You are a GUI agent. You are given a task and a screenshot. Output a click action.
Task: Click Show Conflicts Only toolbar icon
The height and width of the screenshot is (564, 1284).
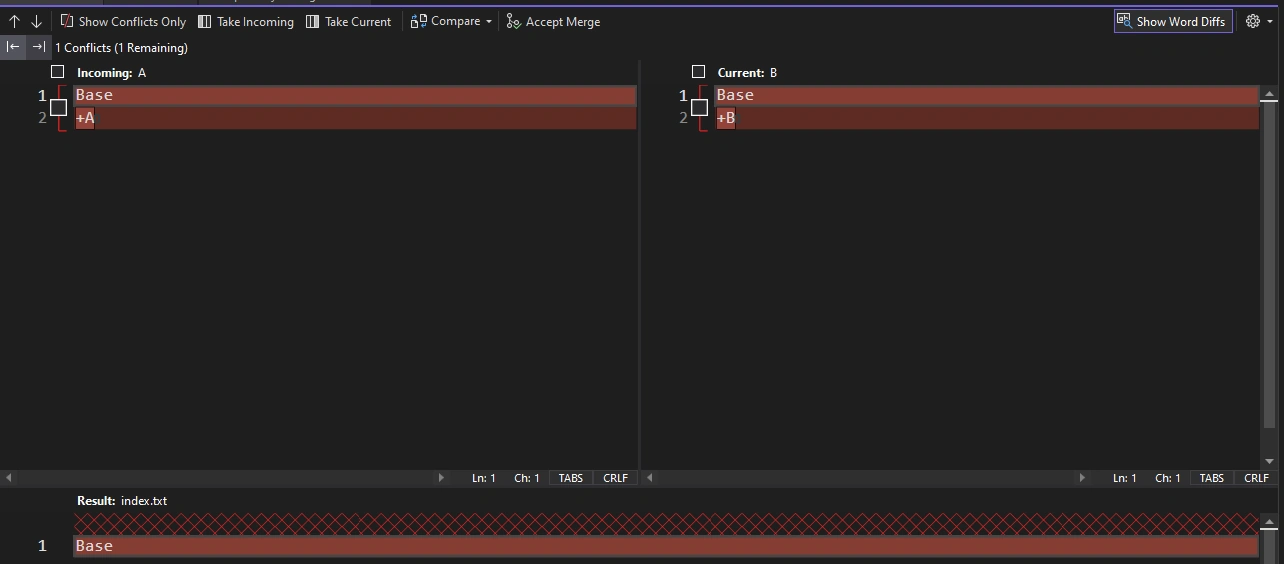pos(67,21)
